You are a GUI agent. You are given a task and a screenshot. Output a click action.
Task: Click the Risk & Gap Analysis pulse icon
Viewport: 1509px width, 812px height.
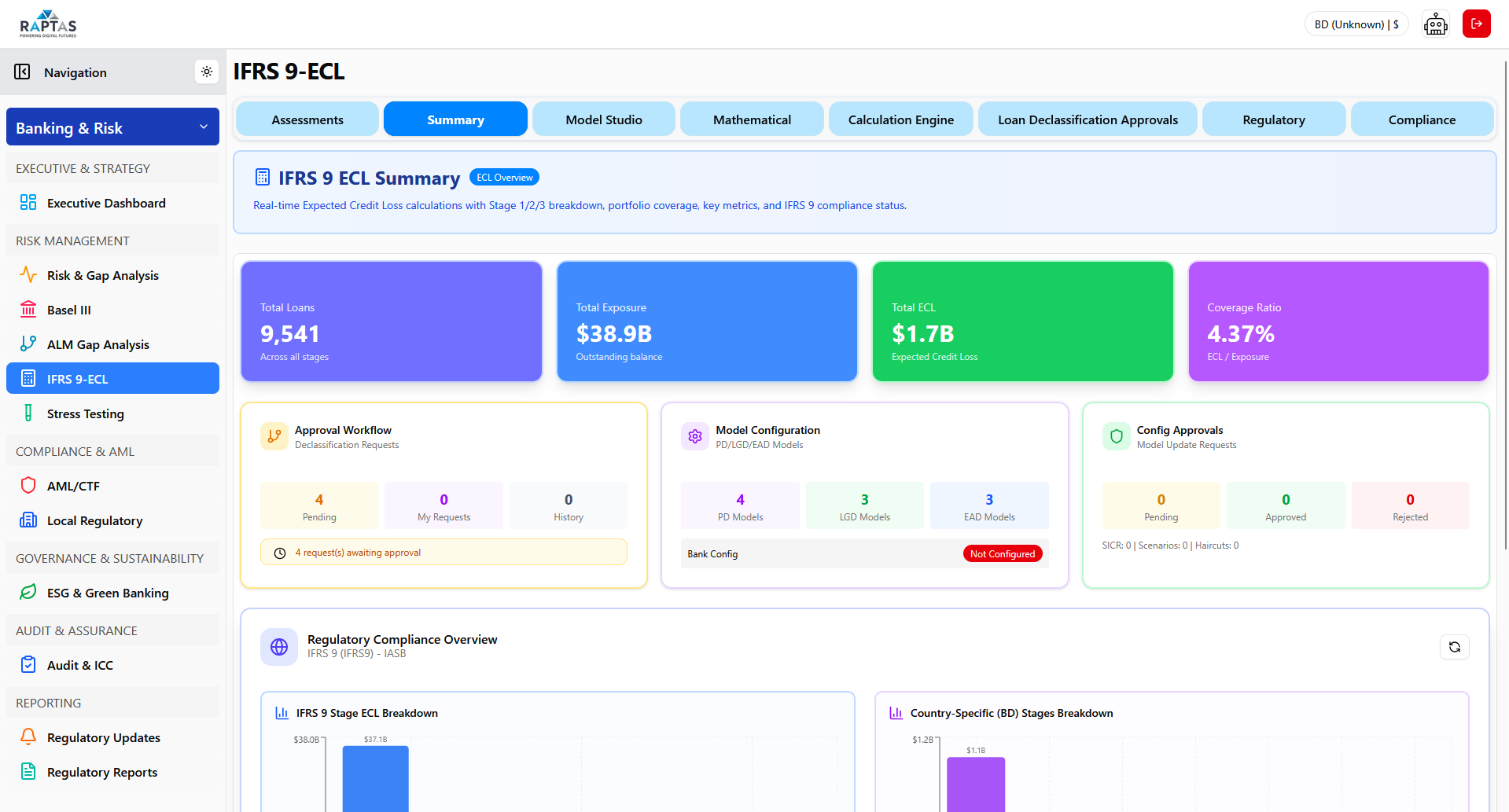(28, 275)
